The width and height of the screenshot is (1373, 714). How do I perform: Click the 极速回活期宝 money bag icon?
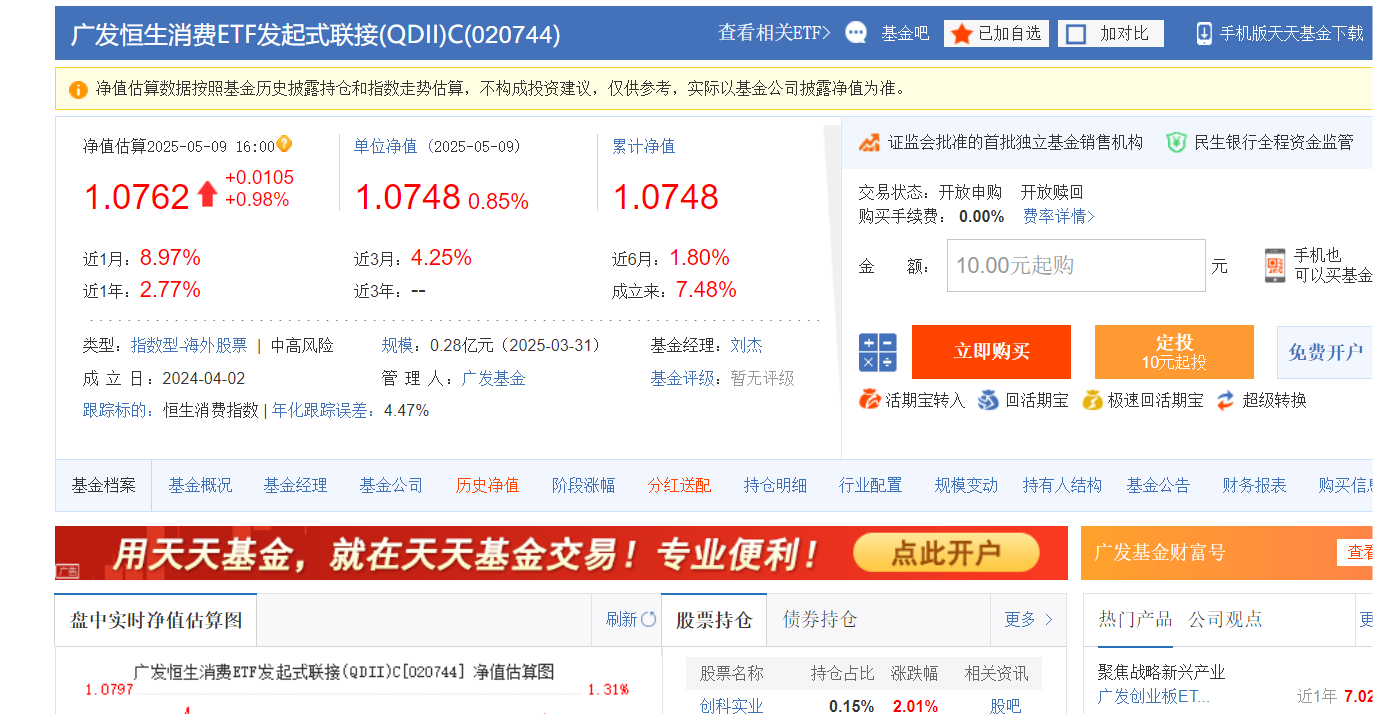(1092, 400)
